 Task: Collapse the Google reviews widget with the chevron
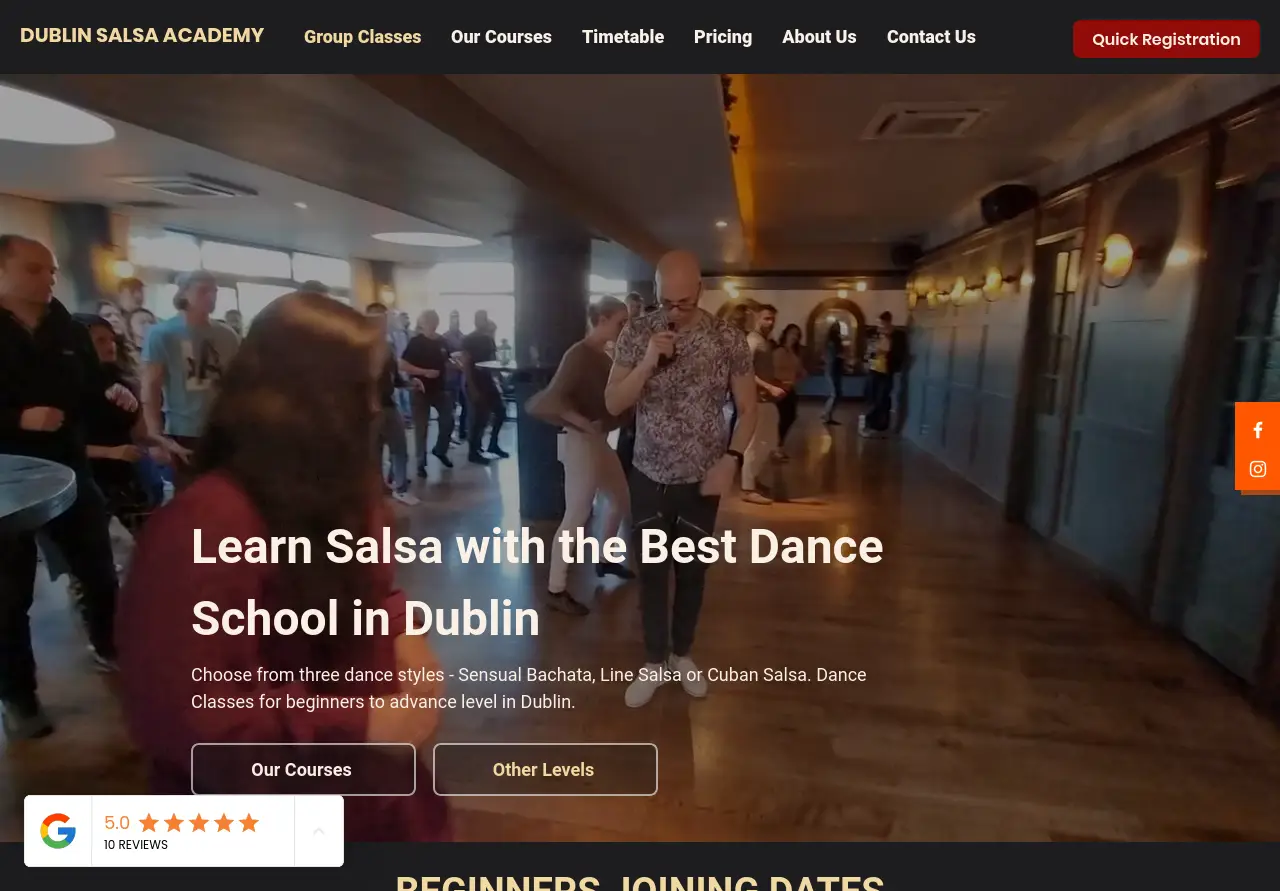tap(318, 831)
